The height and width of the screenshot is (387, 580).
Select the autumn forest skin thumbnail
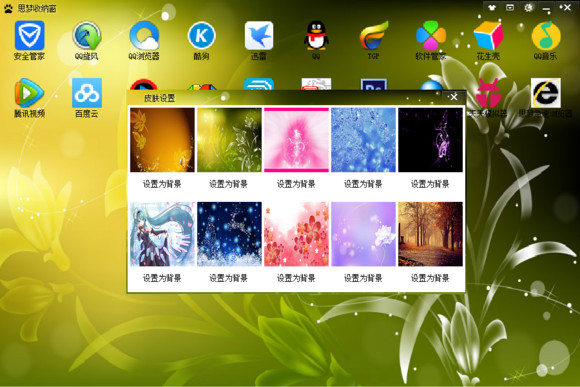(x=430, y=234)
